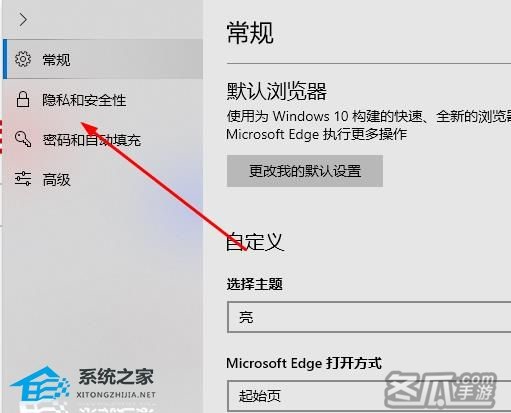
Task: Click the large 常规 page heading
Action: click(250, 32)
